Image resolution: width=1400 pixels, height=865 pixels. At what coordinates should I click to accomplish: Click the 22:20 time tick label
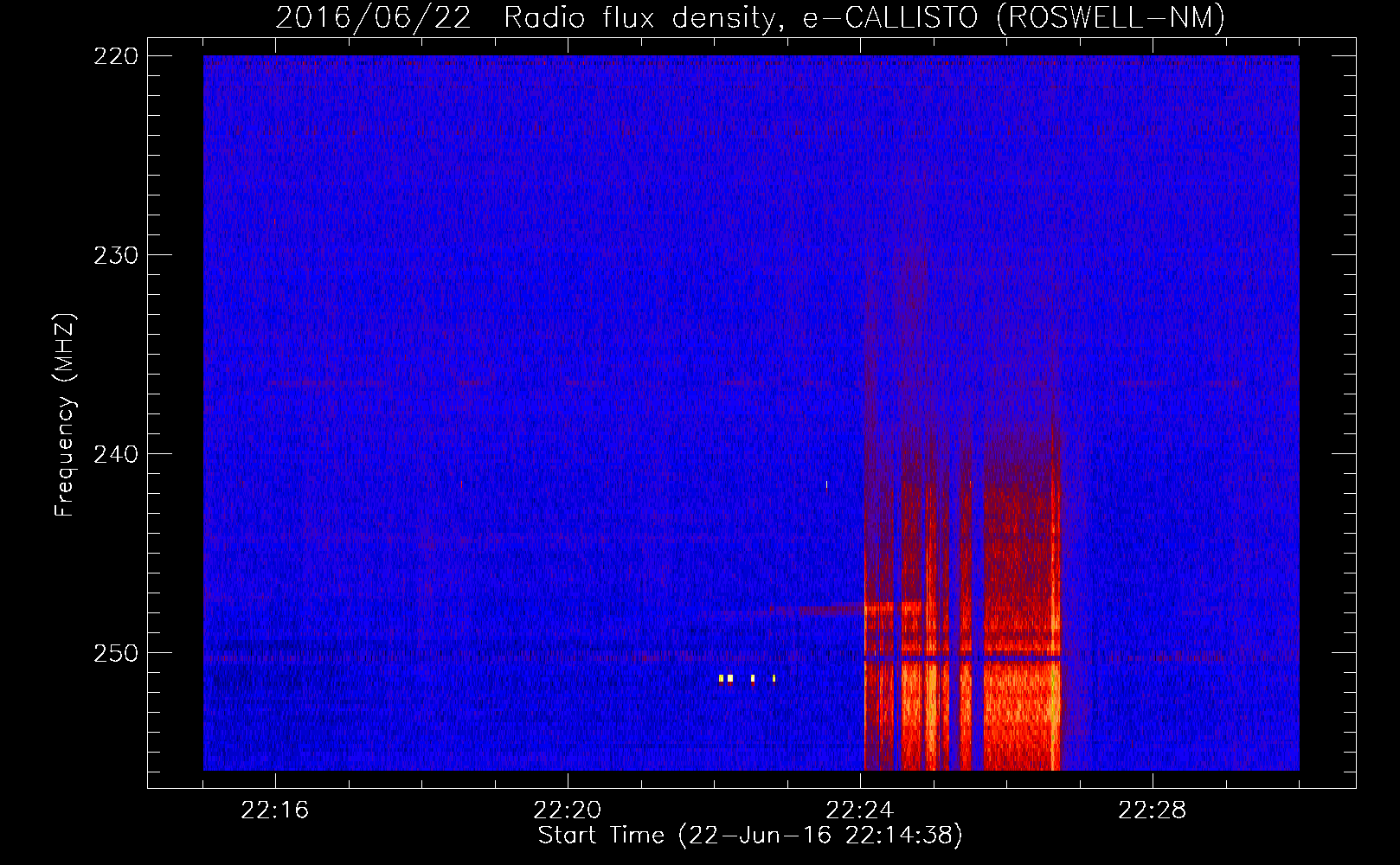[568, 811]
